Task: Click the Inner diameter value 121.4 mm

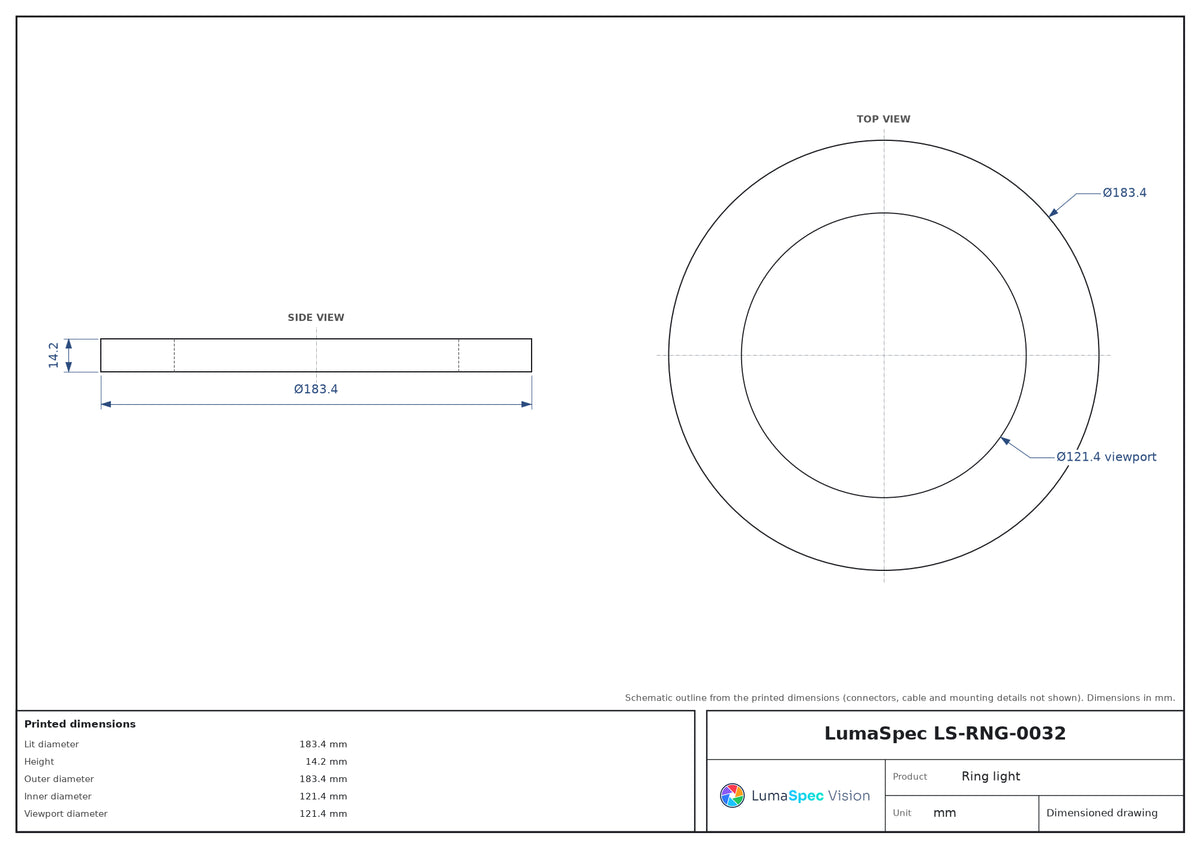Action: (x=323, y=797)
